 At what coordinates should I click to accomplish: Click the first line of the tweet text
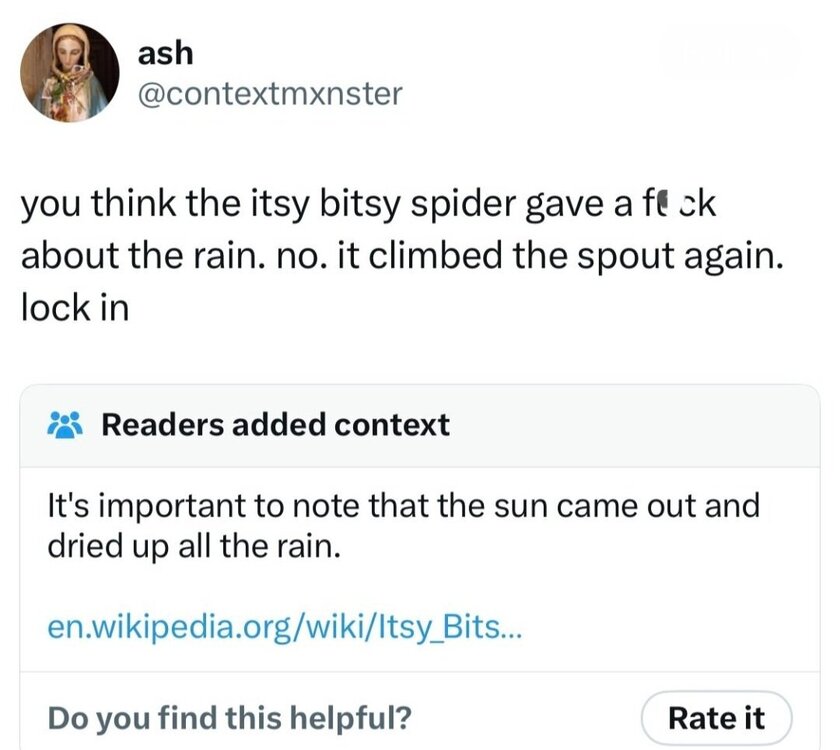click(370, 207)
